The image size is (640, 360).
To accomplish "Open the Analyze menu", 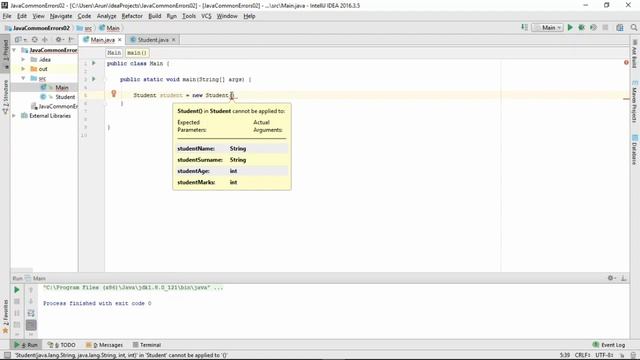I will [107, 16].
